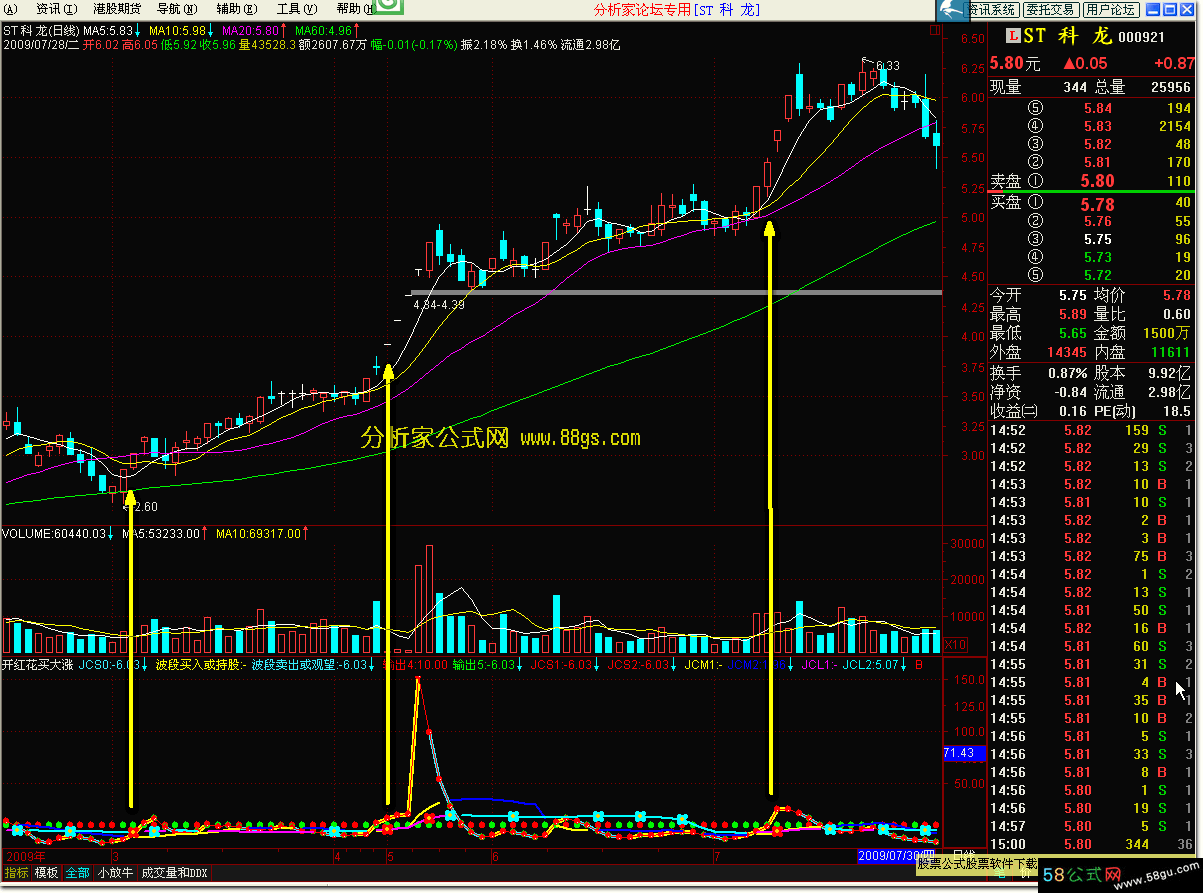Viewport: 1203px width, 893px height.
Task: Click the buy-1 price 5.78 in 买盘
Action: click(1097, 204)
